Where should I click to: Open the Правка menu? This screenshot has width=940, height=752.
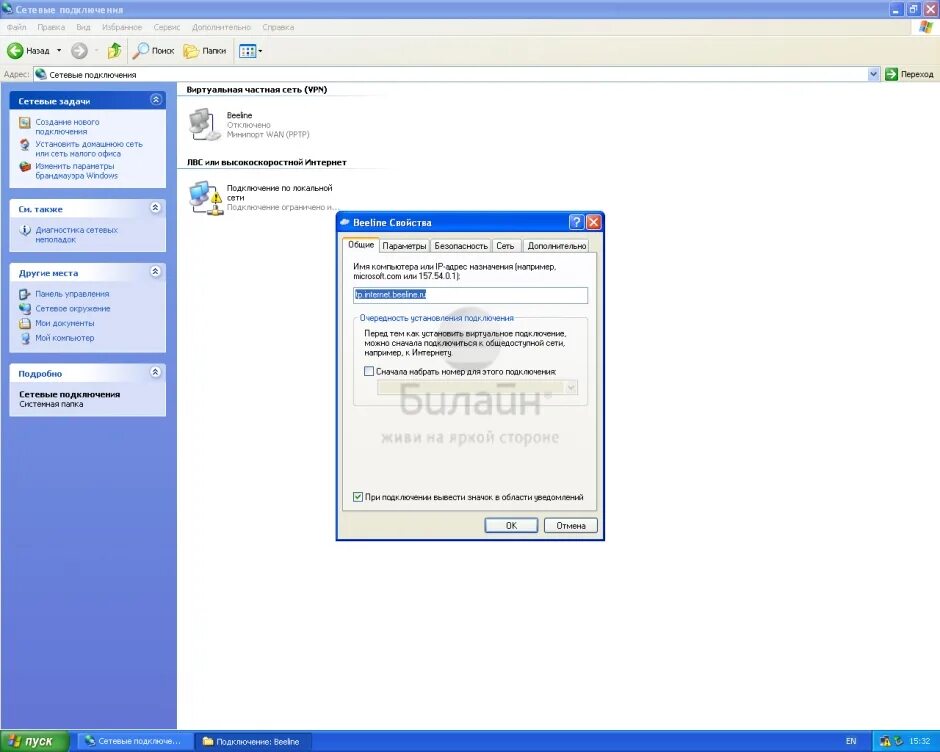(51, 27)
